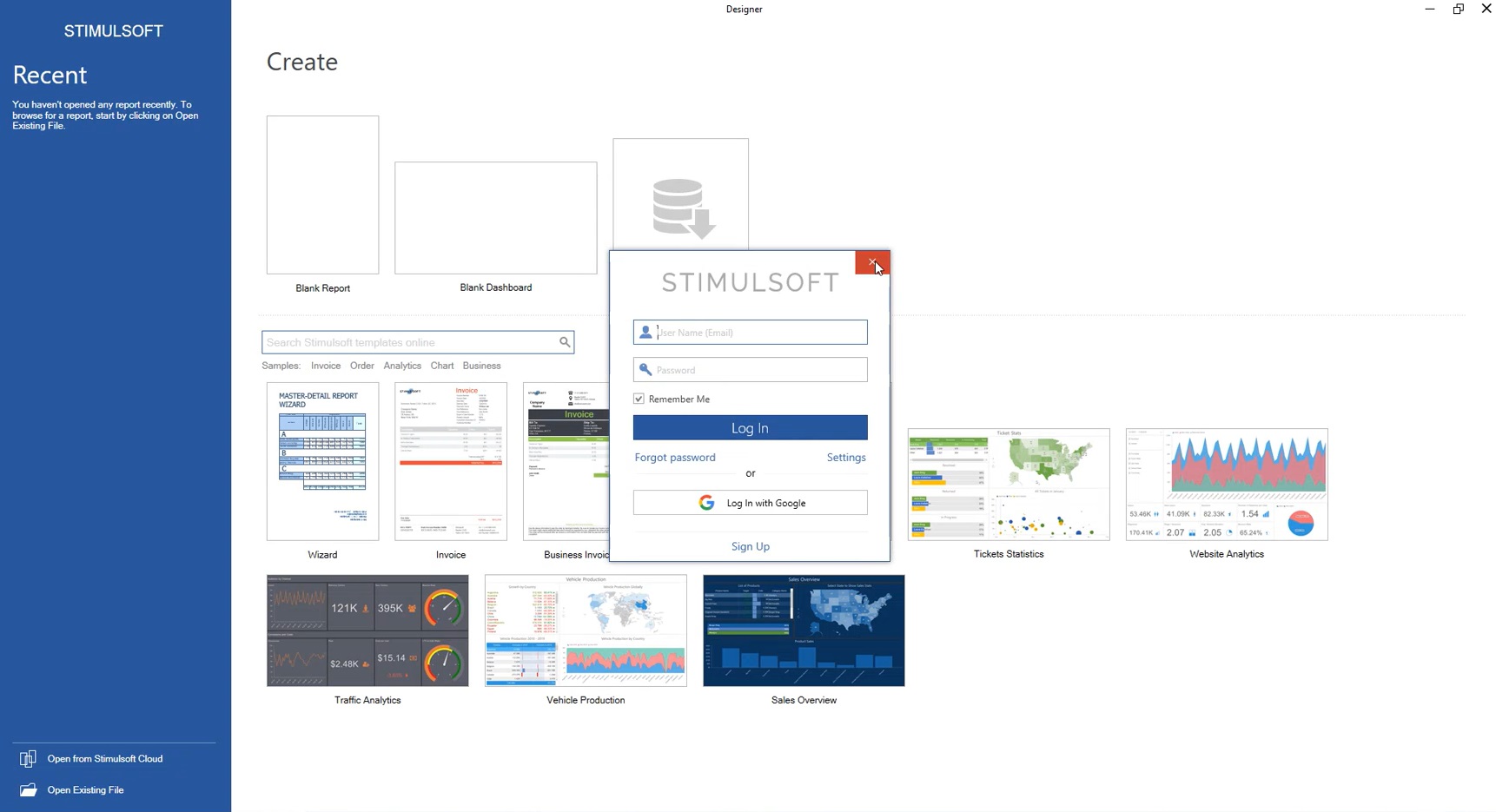Click the Wizard label text
The image size is (1496, 812).
coord(322,555)
